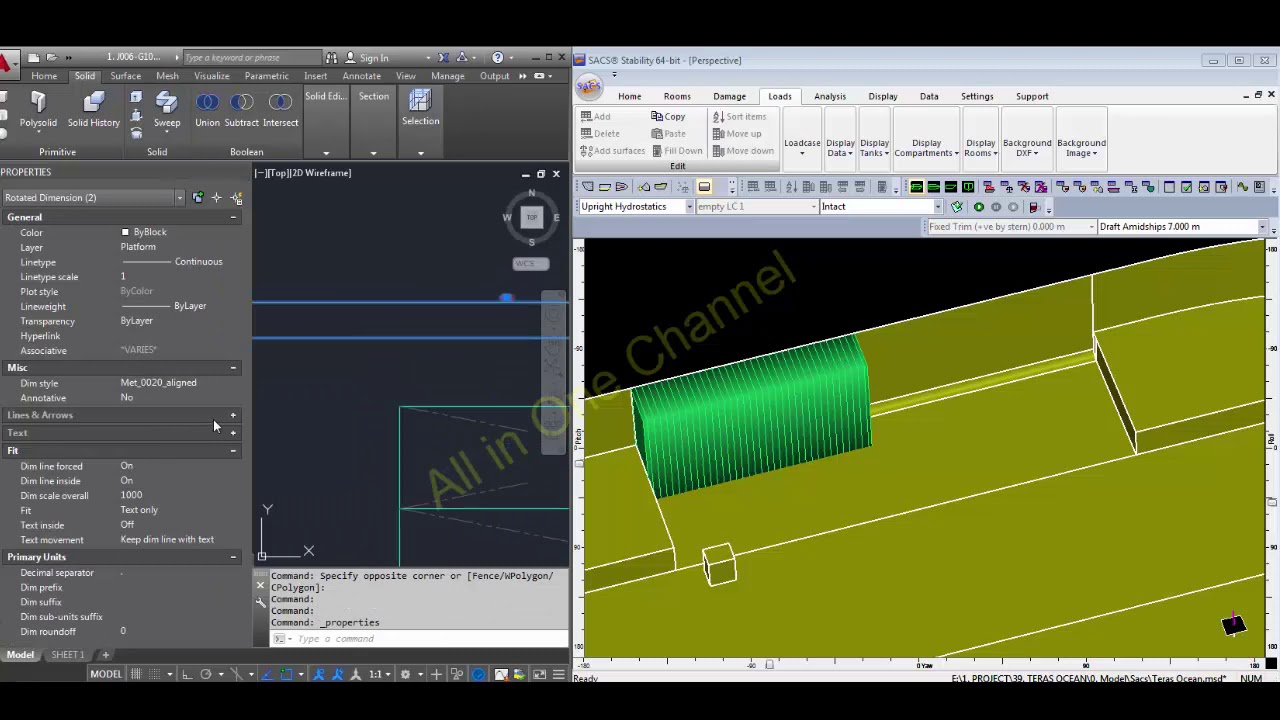Click the workspace switching gear icon
The image size is (1280, 720).
(x=405, y=674)
